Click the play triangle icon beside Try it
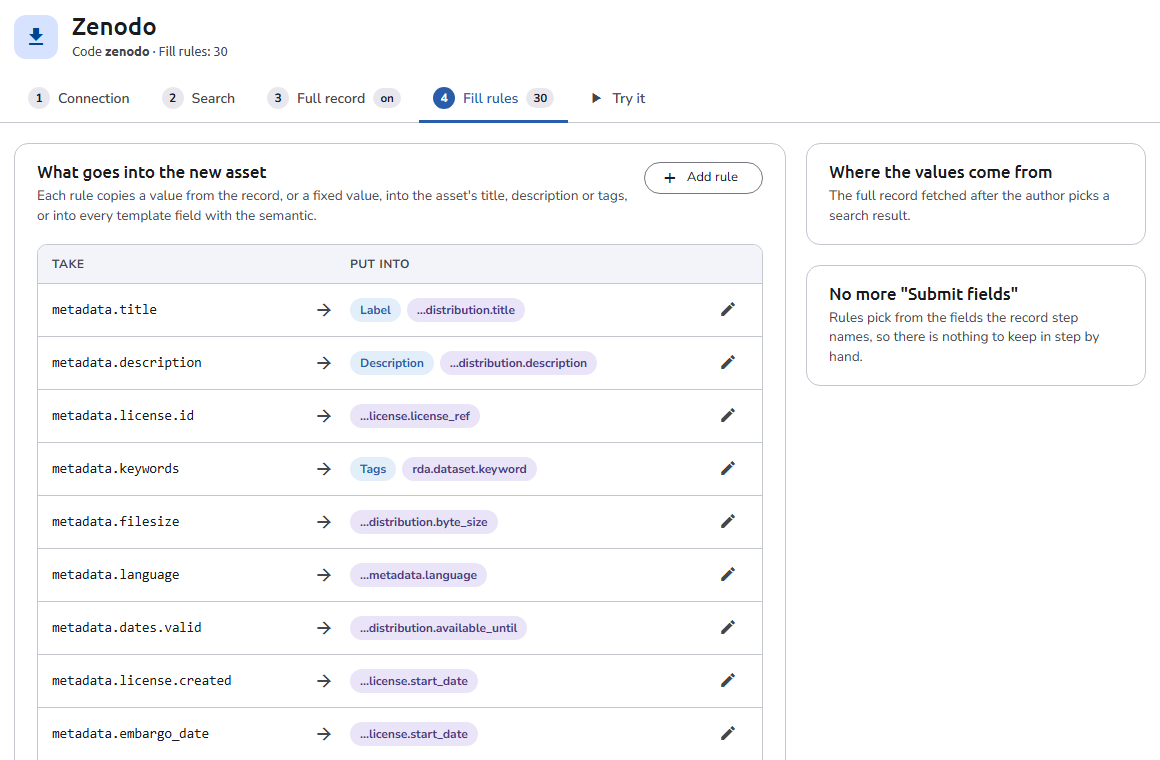This screenshot has height=760, width=1160. tap(596, 98)
